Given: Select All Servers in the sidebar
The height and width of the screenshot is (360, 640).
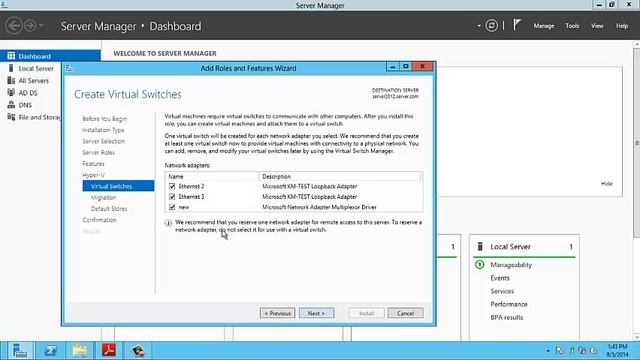Looking at the screenshot, I should pyautogui.click(x=33, y=81).
